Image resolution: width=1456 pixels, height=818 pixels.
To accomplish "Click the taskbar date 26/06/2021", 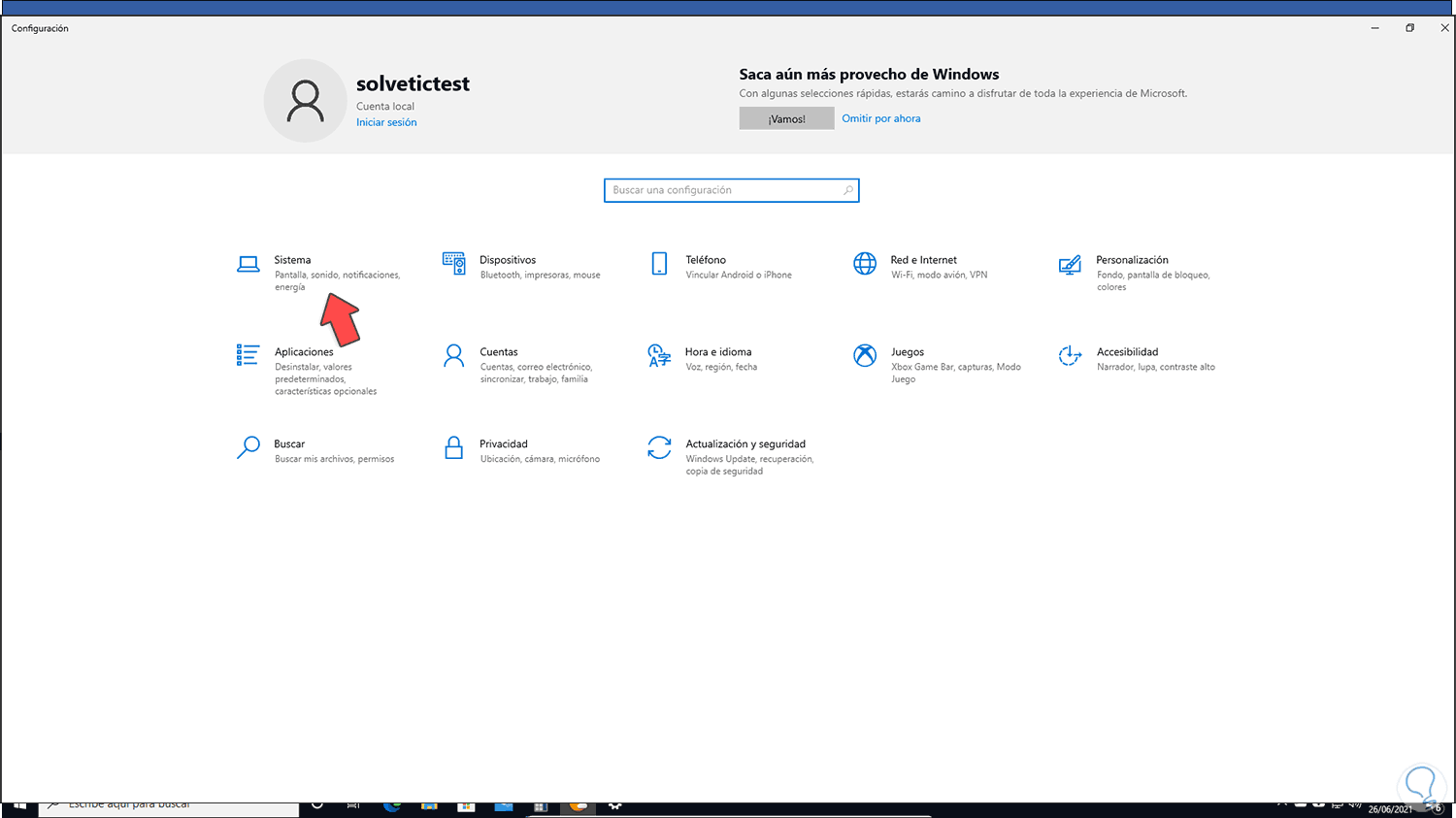I will (x=1390, y=809).
